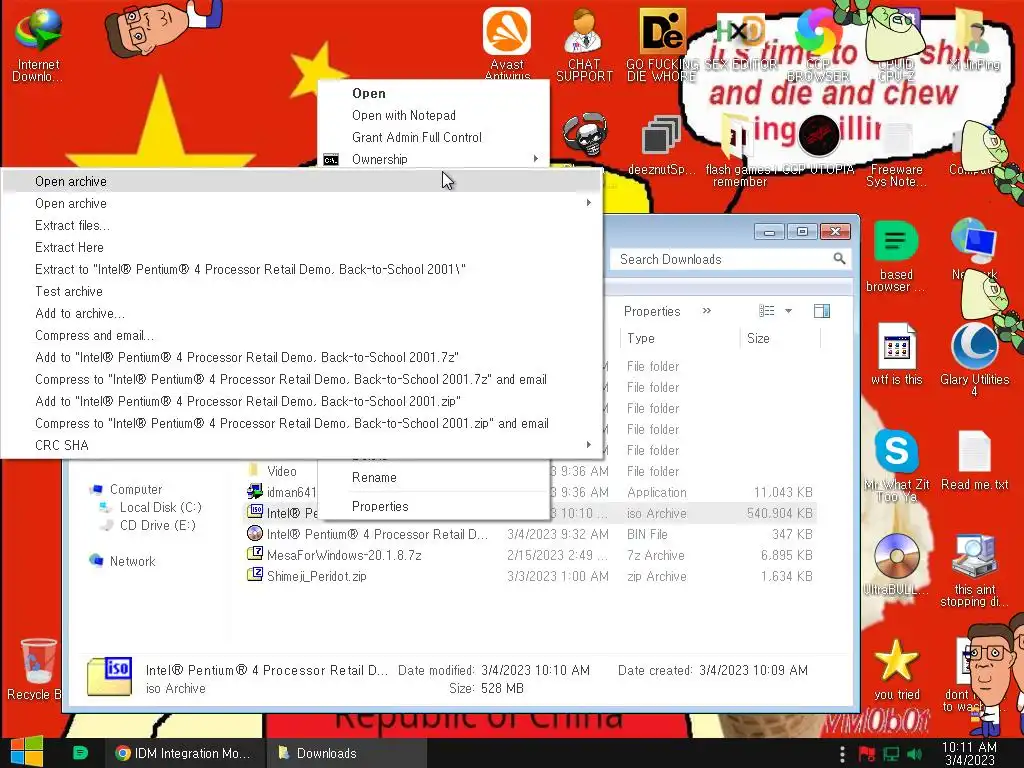1024x768 pixels.
Task: Open the view options dropdown arrow
Action: click(788, 311)
